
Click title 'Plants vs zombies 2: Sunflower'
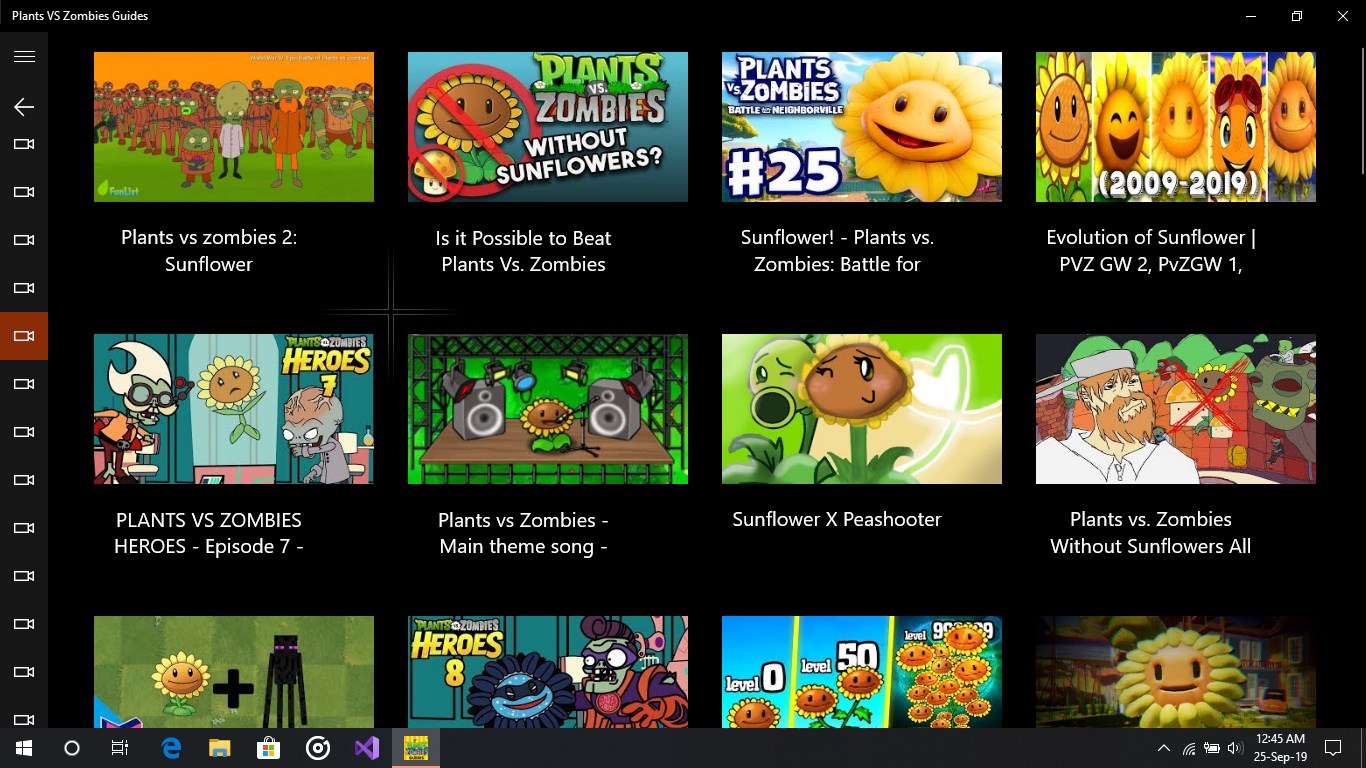(209, 251)
